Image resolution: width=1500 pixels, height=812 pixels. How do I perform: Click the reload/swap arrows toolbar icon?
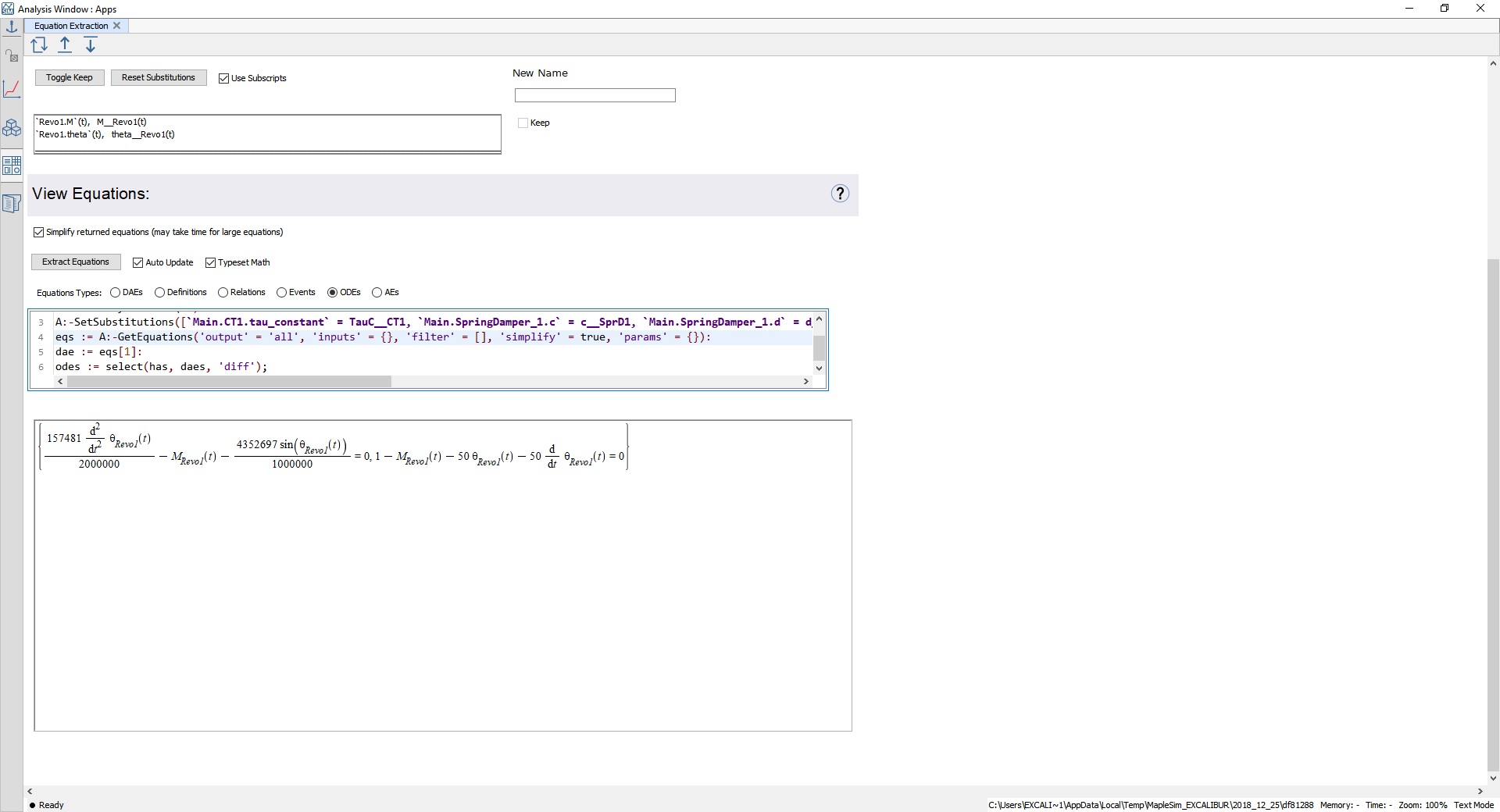pyautogui.click(x=39, y=45)
